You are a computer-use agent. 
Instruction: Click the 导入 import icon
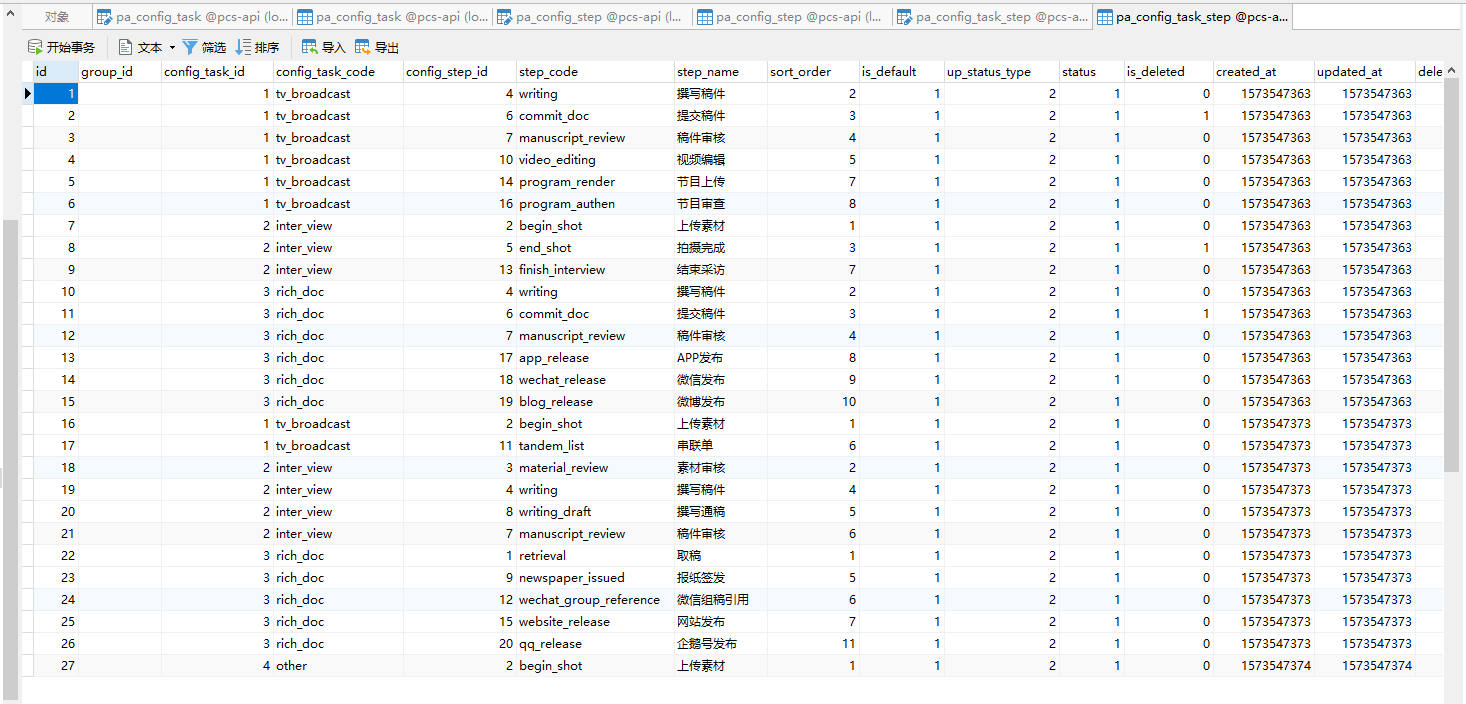310,47
